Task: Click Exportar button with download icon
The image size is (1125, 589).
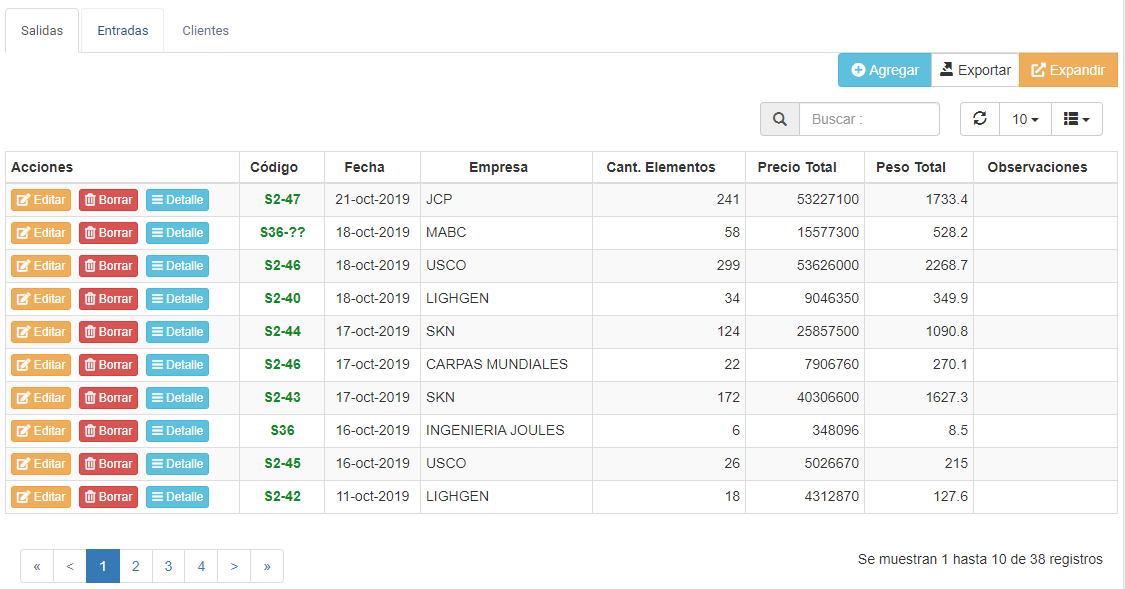Action: point(975,70)
